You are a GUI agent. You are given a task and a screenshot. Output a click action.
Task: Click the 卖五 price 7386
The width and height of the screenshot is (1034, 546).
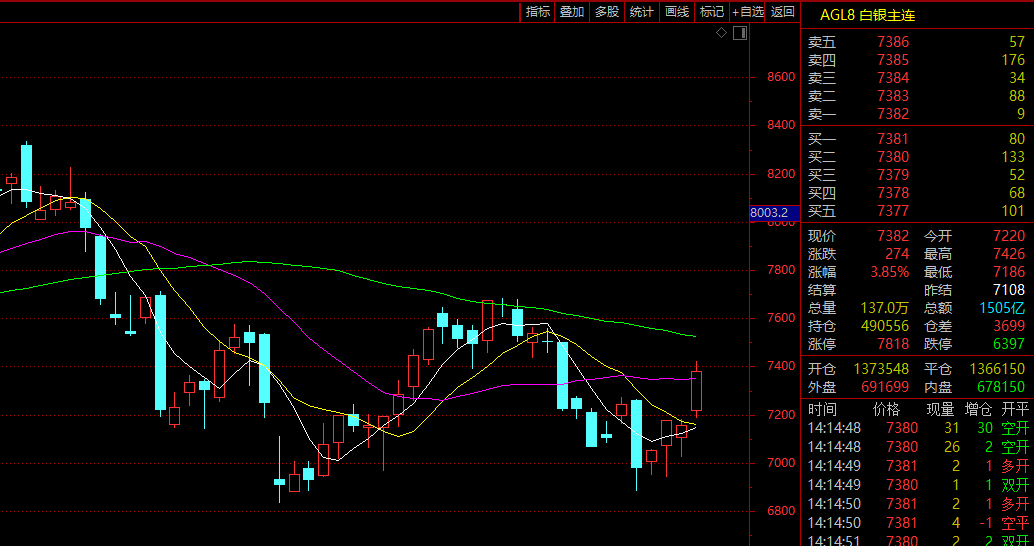click(x=893, y=43)
